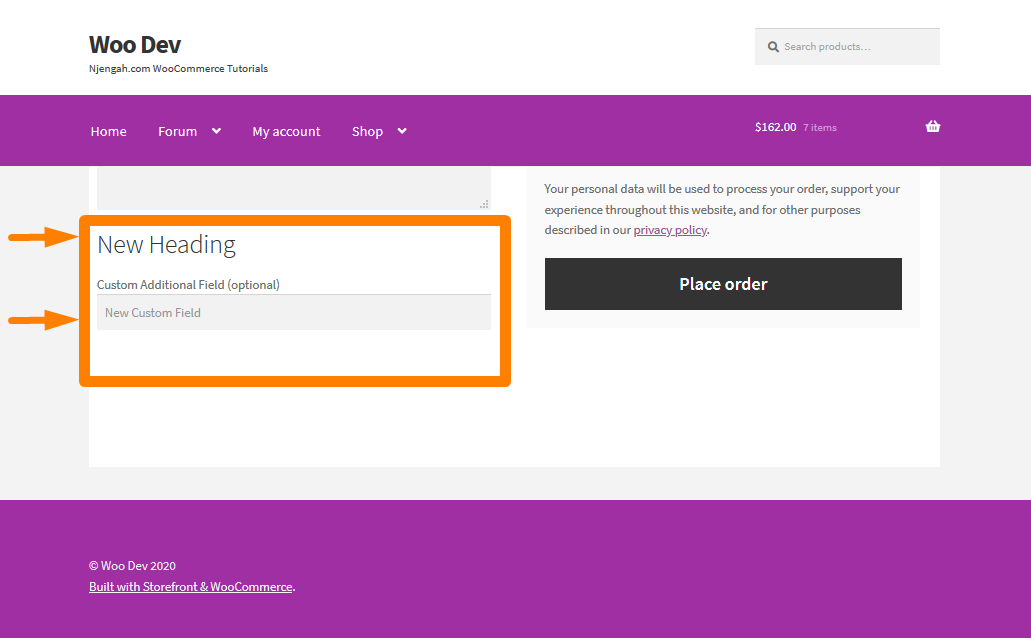The width and height of the screenshot is (1031, 638).
Task: Click the Woo Dev site title
Action: (135, 45)
